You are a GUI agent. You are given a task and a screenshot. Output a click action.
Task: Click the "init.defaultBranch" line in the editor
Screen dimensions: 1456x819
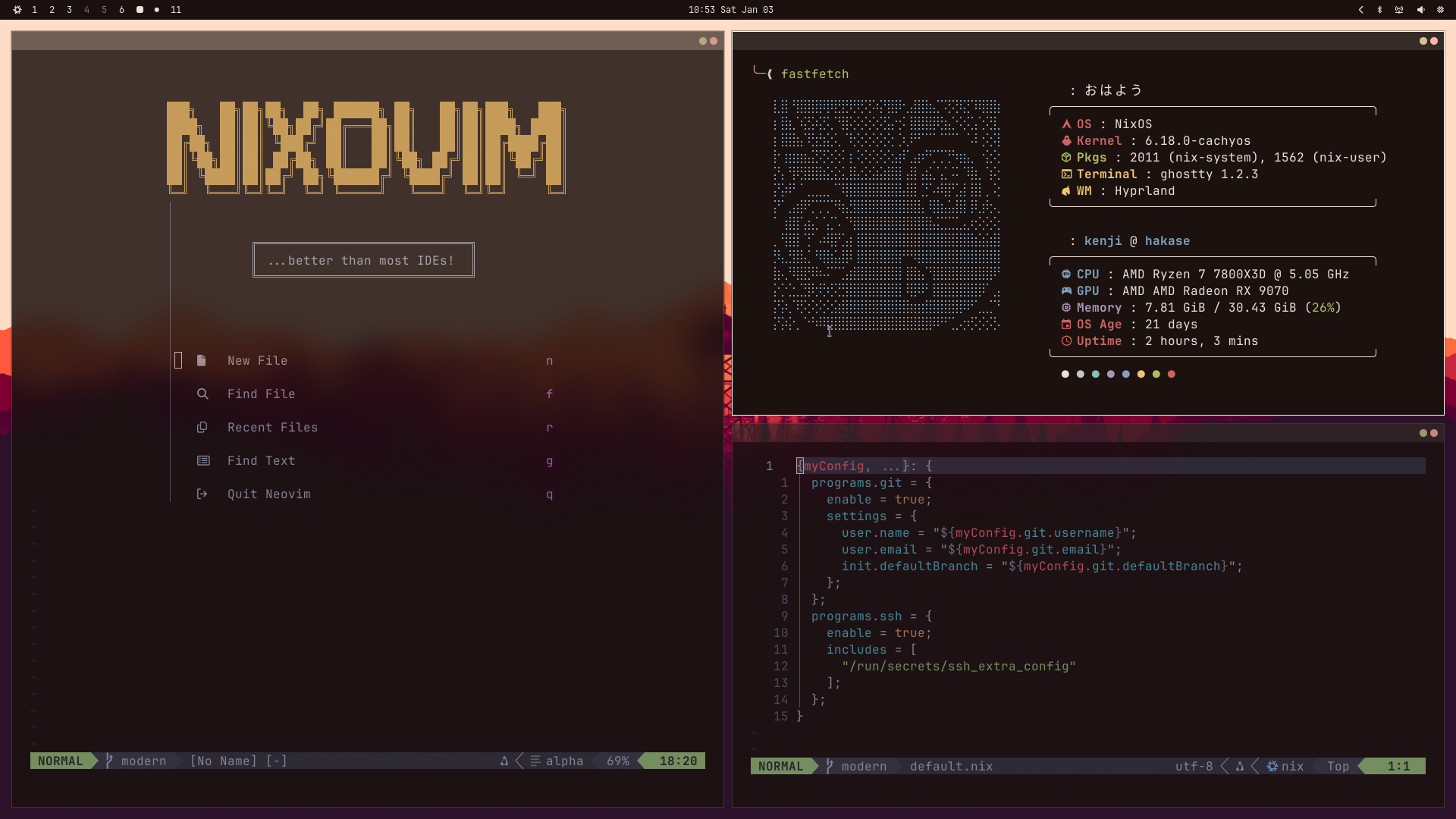coord(1043,566)
